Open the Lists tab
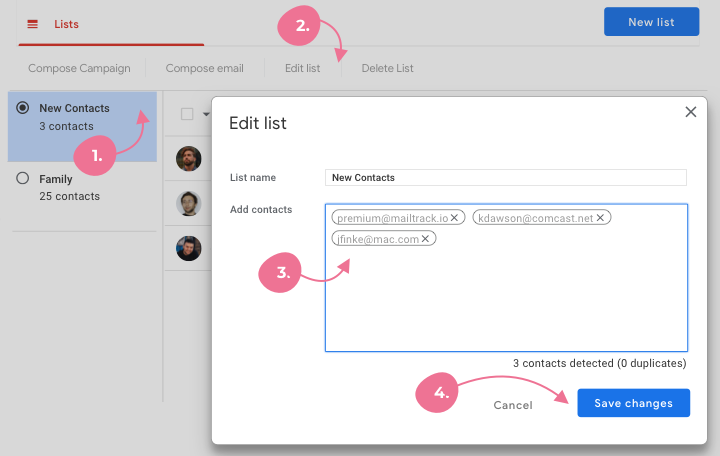This screenshot has height=456, width=720. (67, 24)
